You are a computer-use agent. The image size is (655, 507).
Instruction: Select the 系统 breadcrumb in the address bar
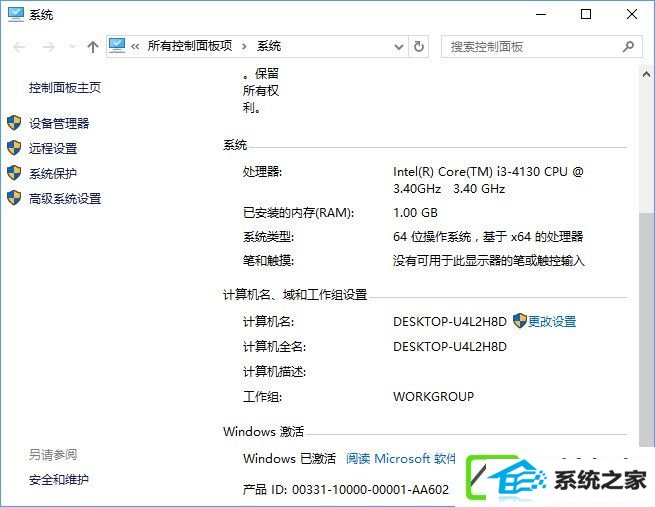[x=269, y=46]
